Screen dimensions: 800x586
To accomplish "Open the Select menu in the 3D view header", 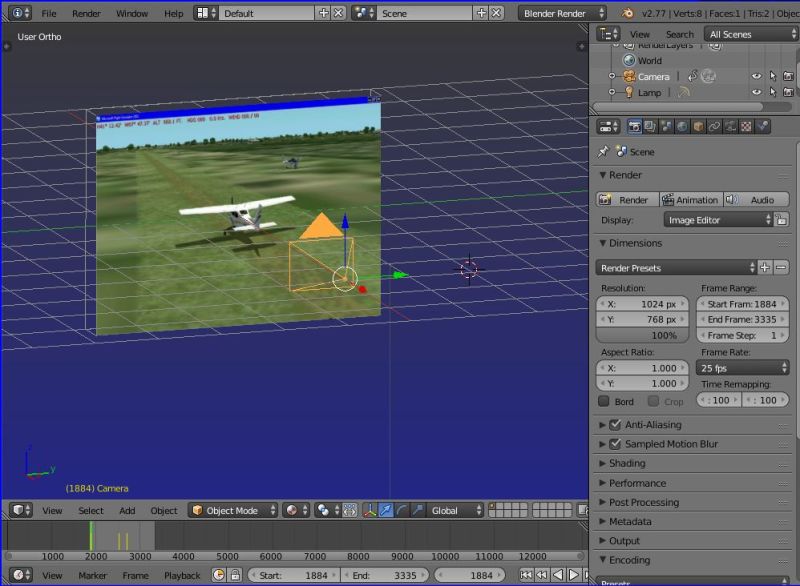I will click(x=91, y=510).
